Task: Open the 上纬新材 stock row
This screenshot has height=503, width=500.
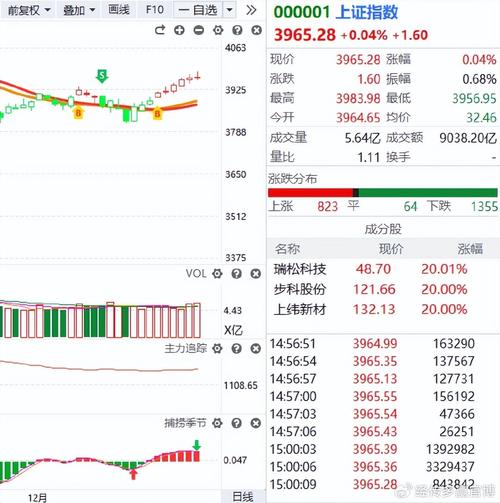Action: coord(383,310)
